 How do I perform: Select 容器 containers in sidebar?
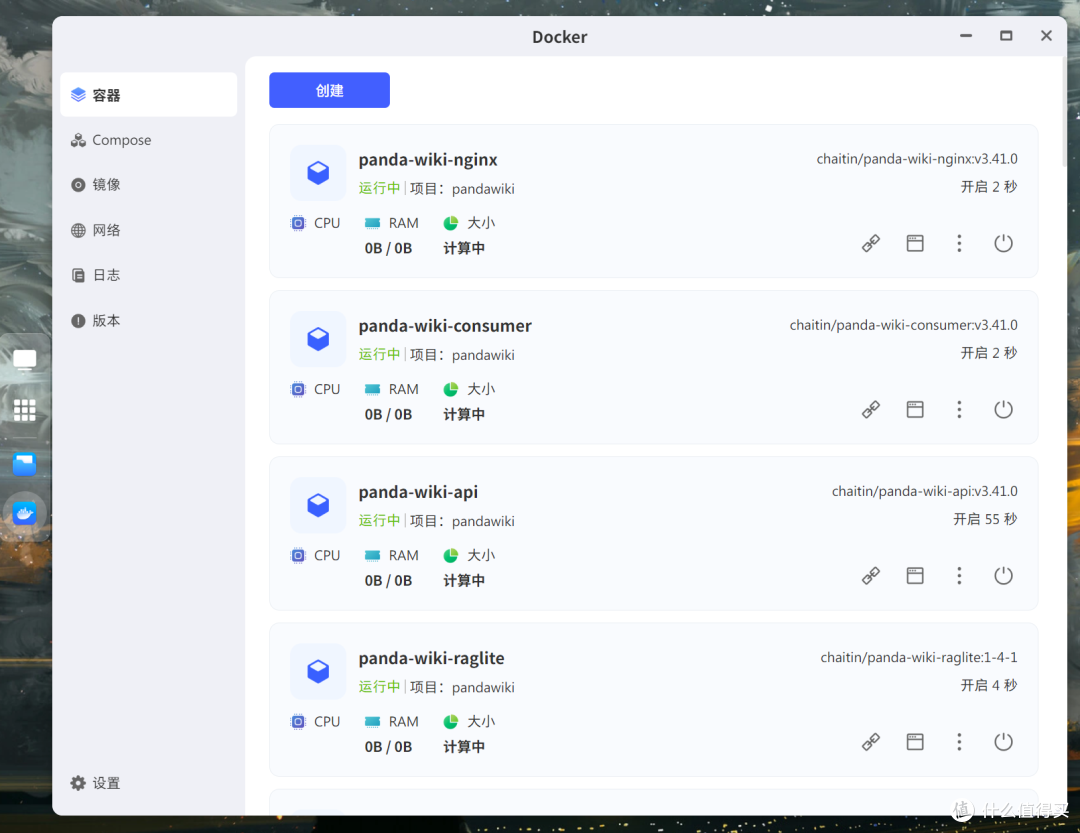(x=148, y=94)
